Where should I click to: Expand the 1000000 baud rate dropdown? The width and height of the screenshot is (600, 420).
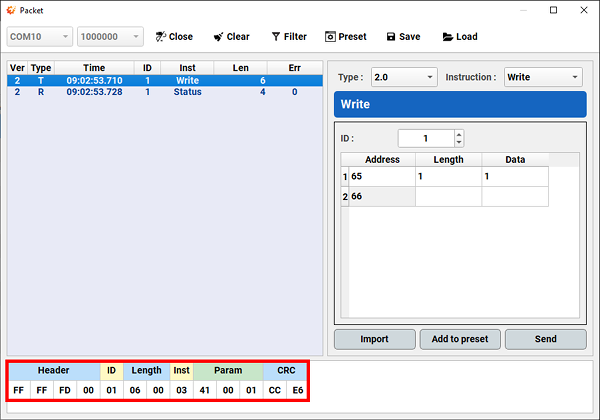(x=136, y=37)
